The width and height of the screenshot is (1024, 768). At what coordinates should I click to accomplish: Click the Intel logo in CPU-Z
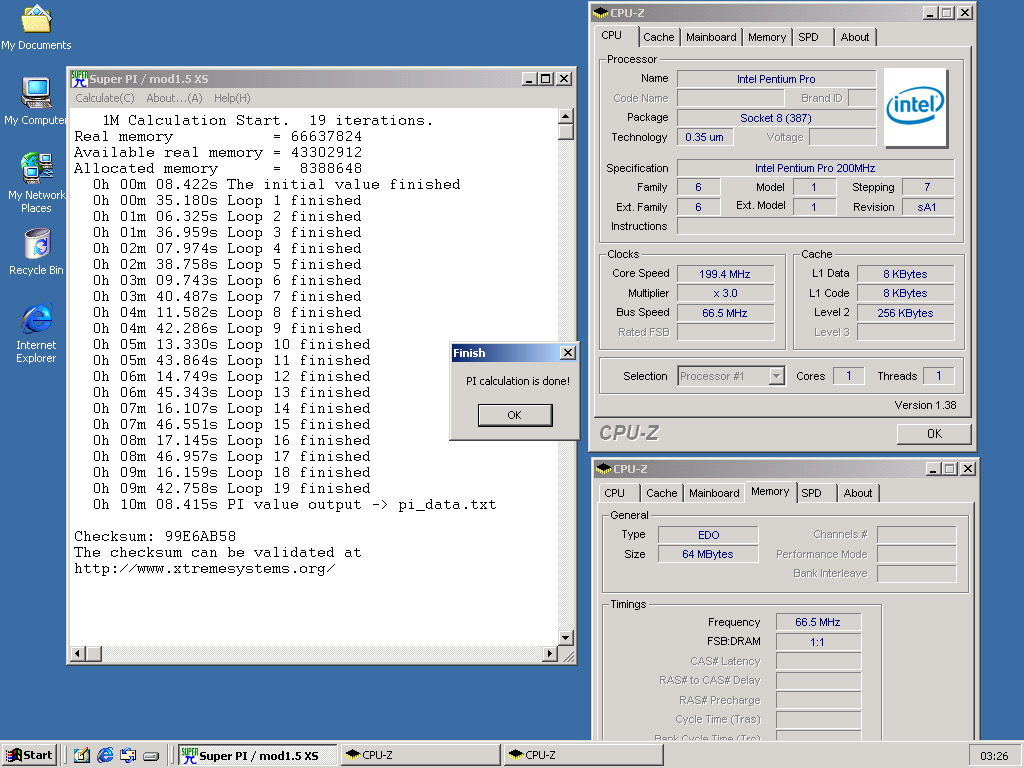(x=914, y=107)
